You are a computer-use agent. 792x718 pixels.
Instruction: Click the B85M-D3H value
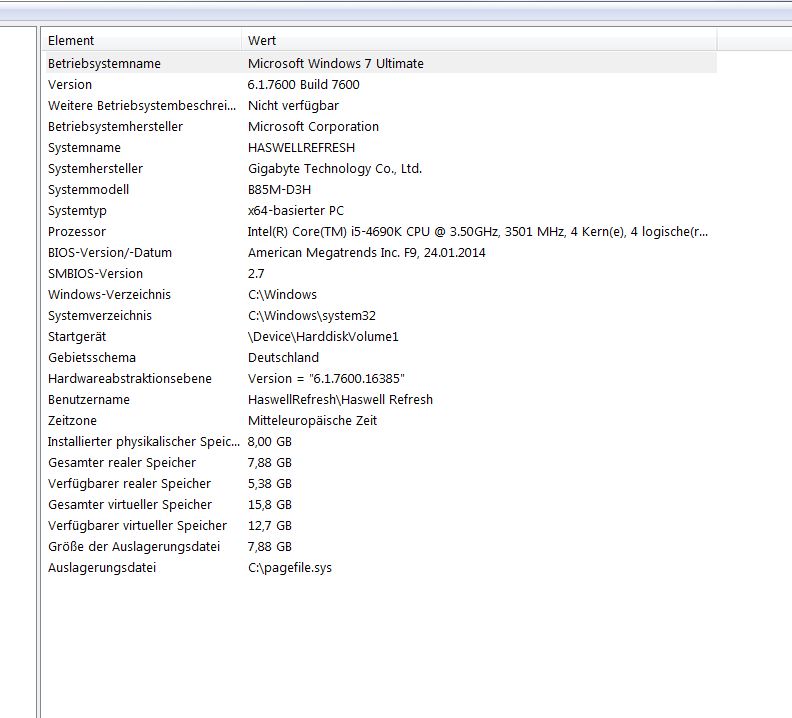279,189
